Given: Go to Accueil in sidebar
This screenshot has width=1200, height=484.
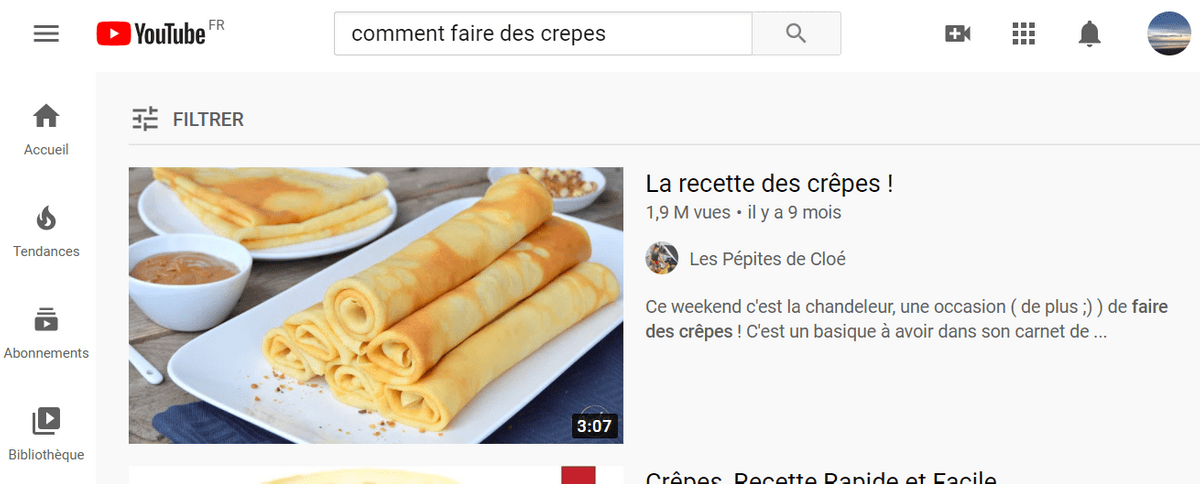Looking at the screenshot, I should coord(46,130).
